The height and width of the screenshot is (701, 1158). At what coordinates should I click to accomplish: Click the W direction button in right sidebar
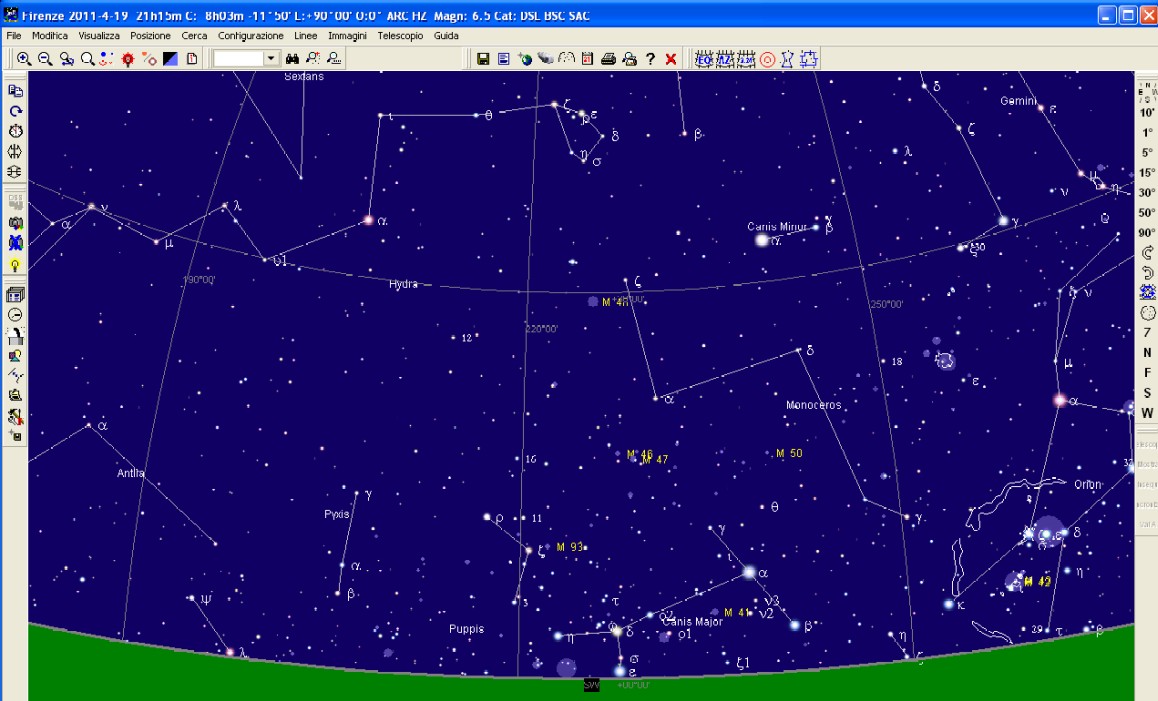coord(1147,413)
